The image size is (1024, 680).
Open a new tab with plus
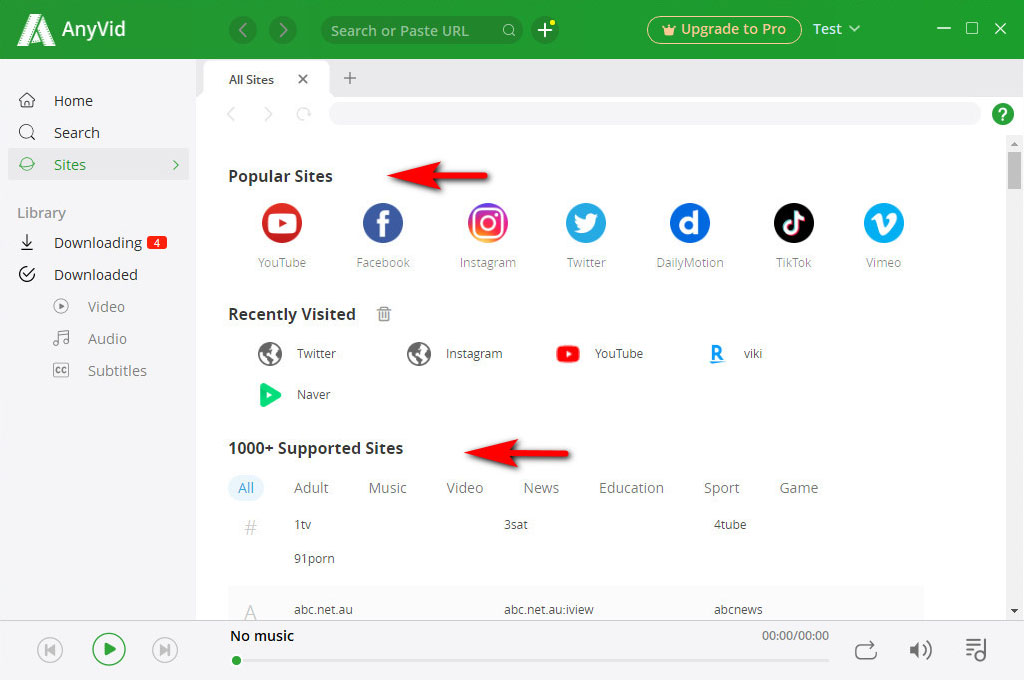(350, 78)
